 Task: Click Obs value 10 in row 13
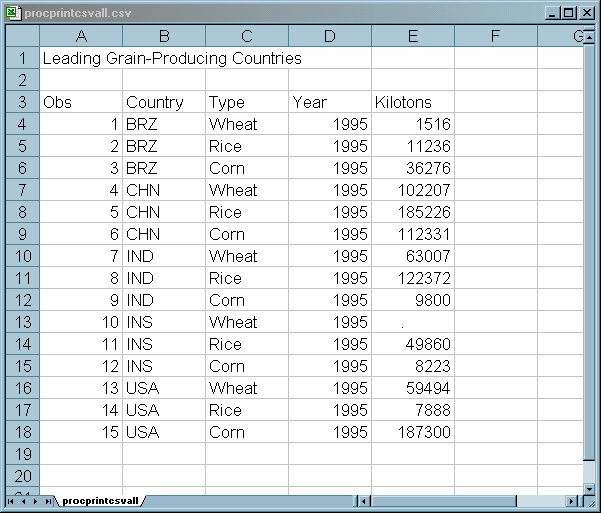pos(81,322)
